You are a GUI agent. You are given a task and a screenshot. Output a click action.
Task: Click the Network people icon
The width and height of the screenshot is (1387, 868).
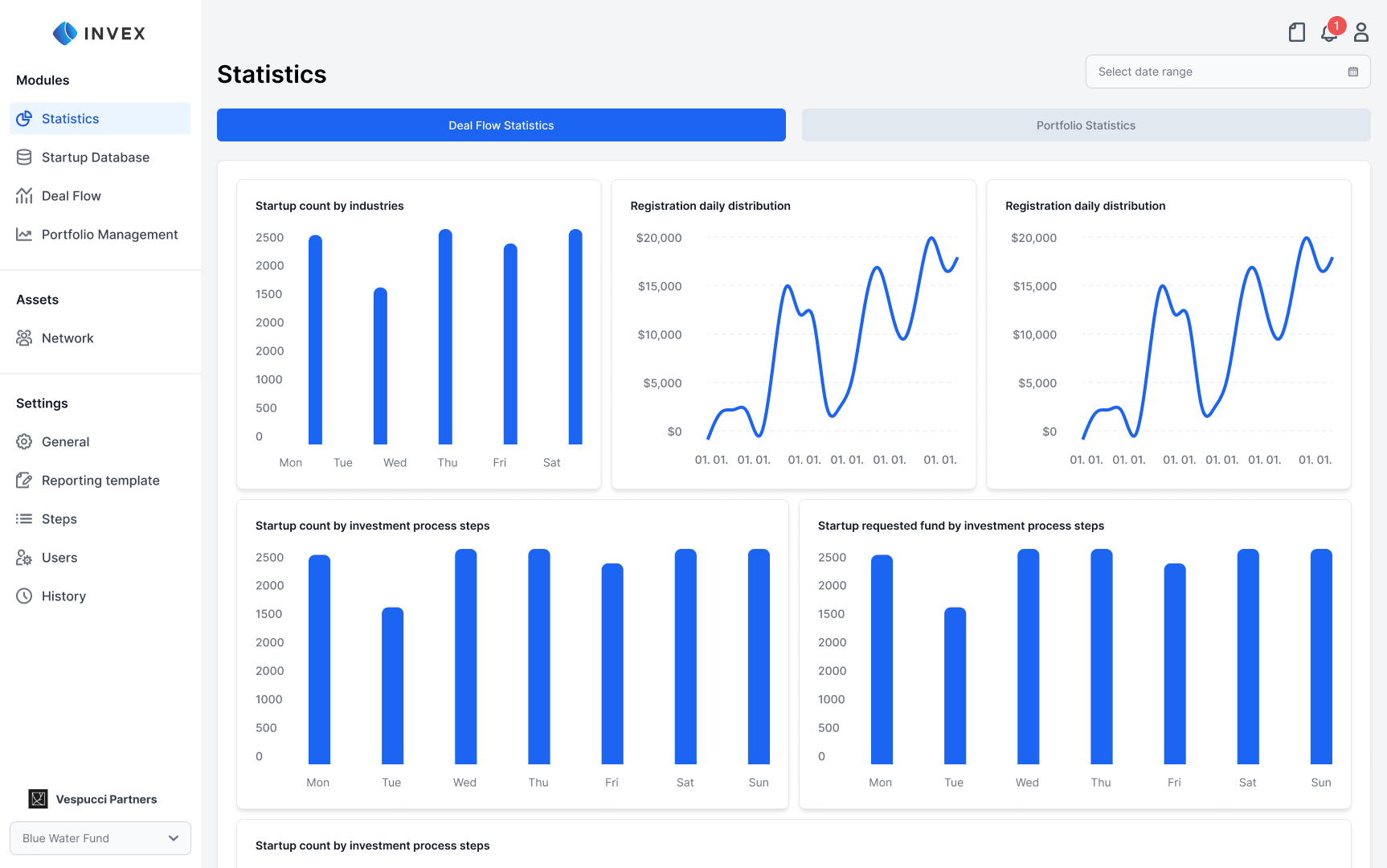(24, 338)
